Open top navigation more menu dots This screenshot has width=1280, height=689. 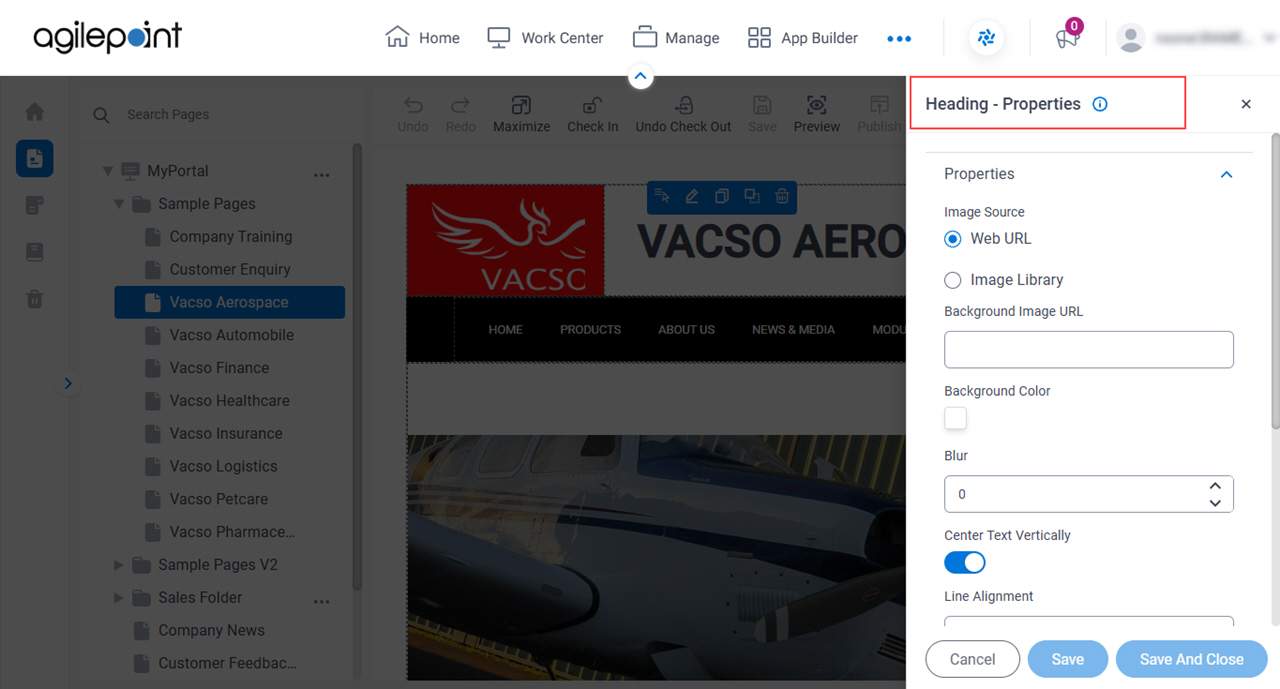(899, 39)
